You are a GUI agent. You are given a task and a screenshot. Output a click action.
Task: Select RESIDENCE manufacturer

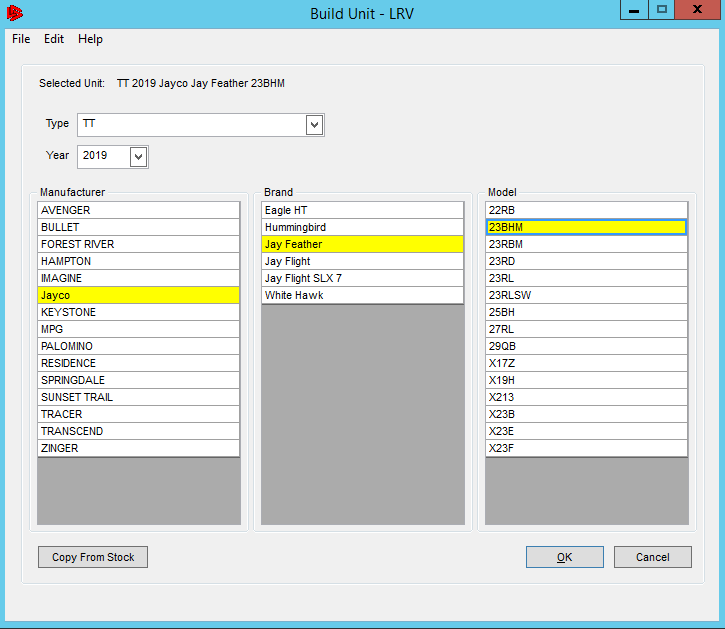coord(138,363)
